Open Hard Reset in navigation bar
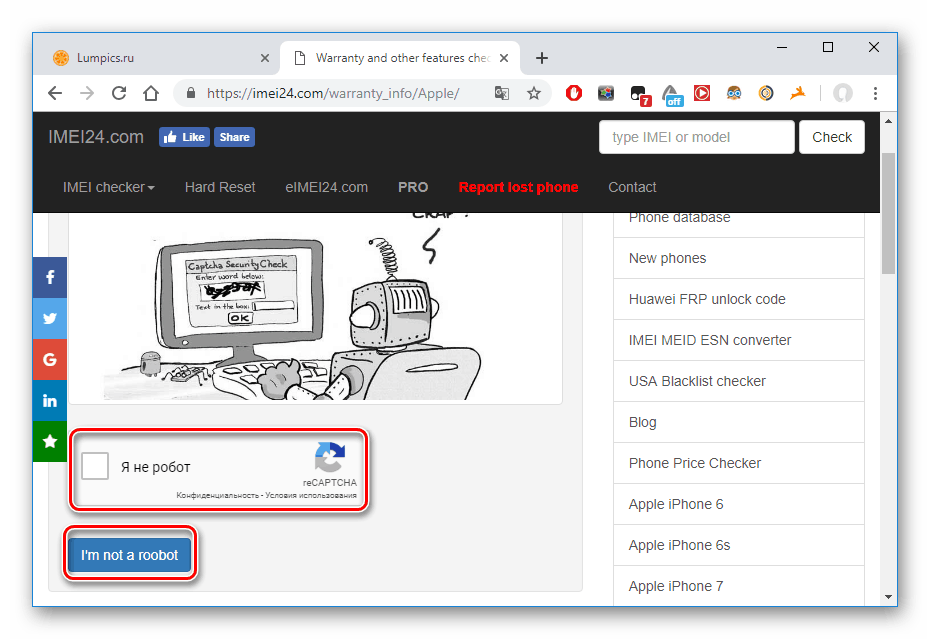Viewport: 930px width, 639px height. [x=220, y=187]
